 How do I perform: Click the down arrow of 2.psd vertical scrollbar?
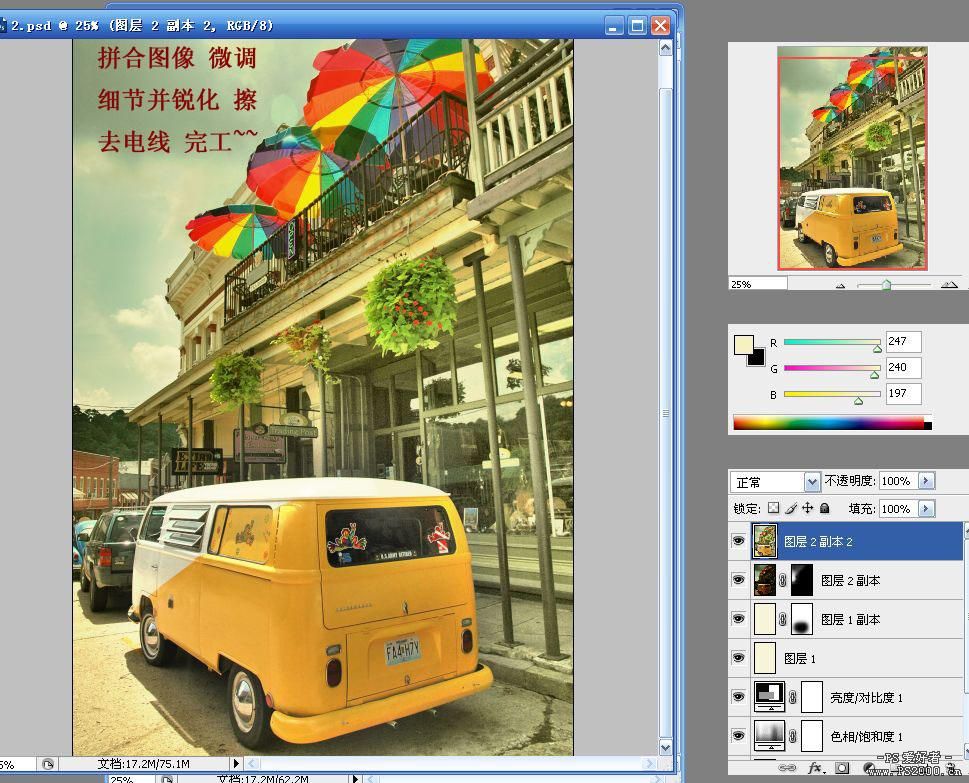(x=665, y=748)
